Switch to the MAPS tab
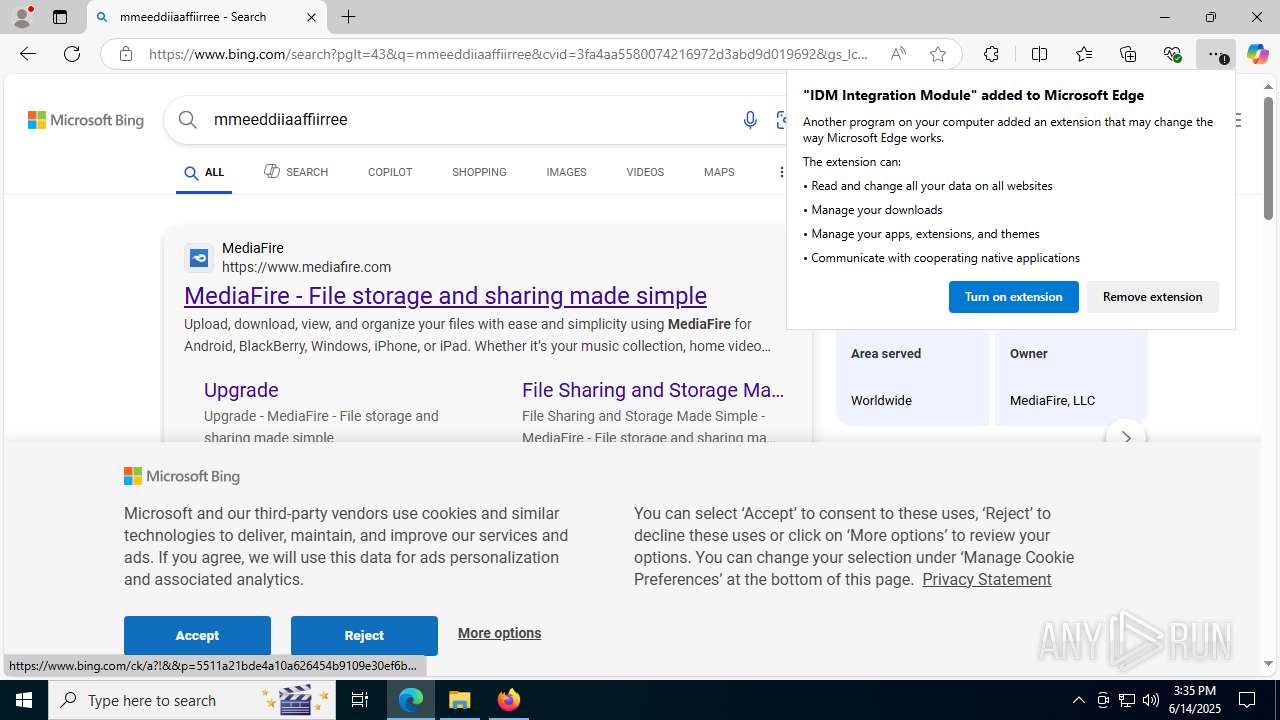Screen dimensions: 1280x720 [x=719, y=172]
